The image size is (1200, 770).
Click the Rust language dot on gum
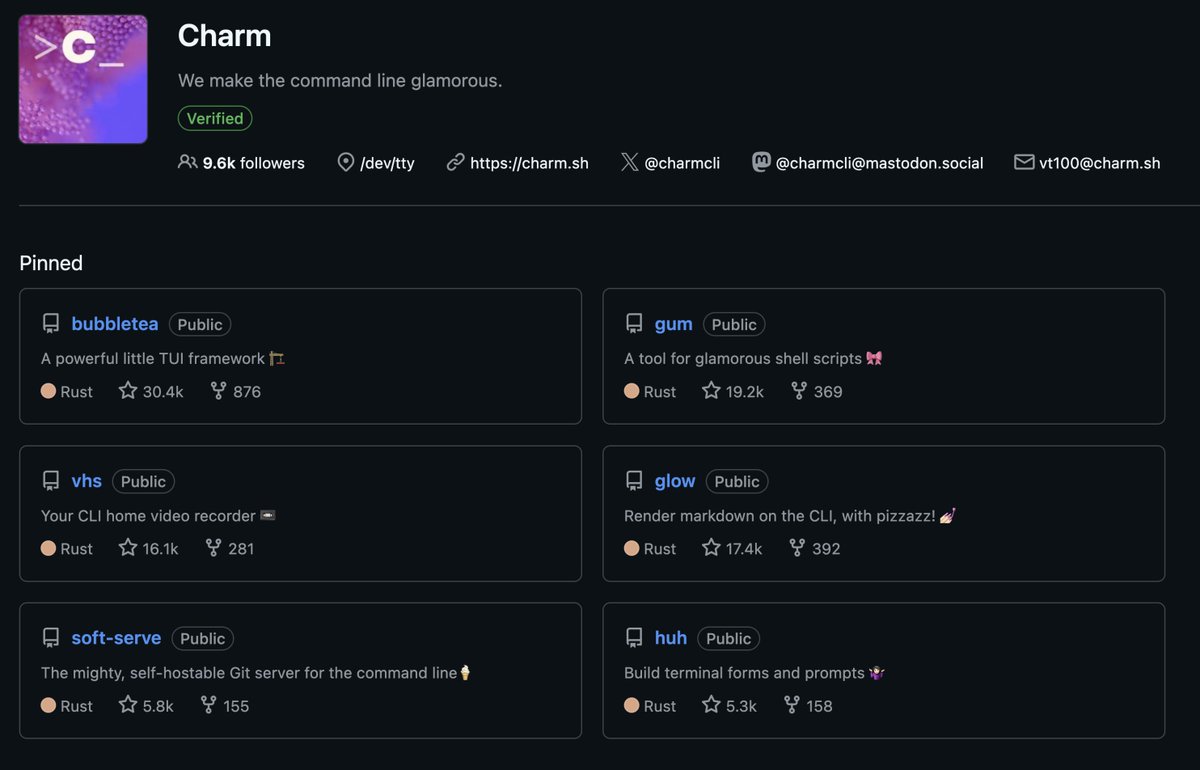click(x=631, y=391)
